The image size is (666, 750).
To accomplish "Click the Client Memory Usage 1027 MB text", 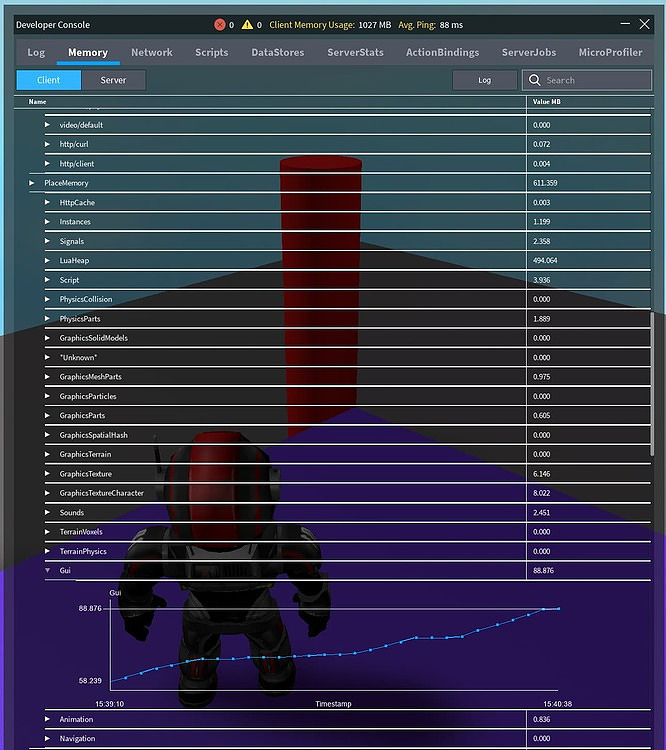I will pos(330,25).
